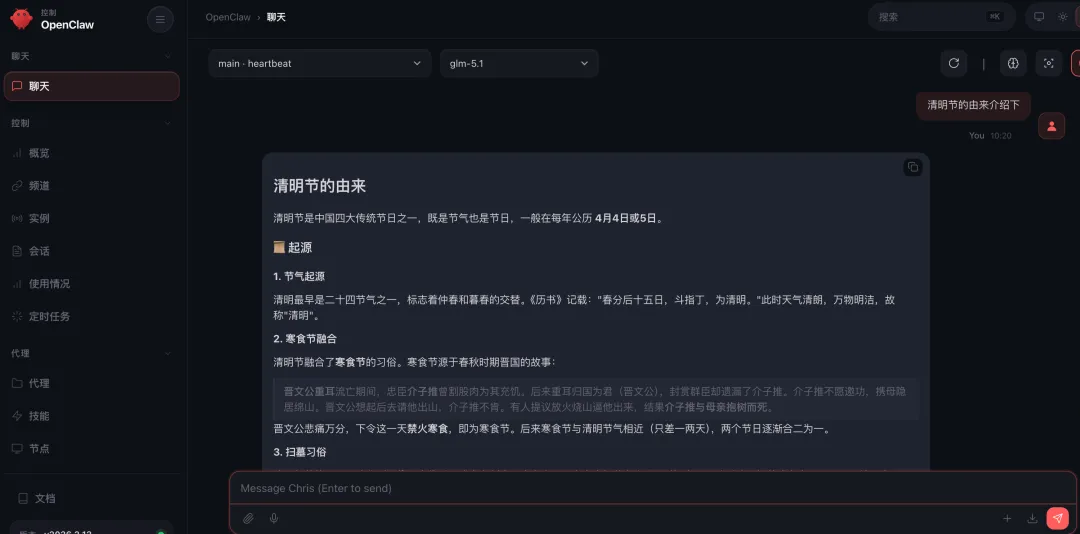
Task: Click the plus icon near send
Action: click(x=1007, y=518)
